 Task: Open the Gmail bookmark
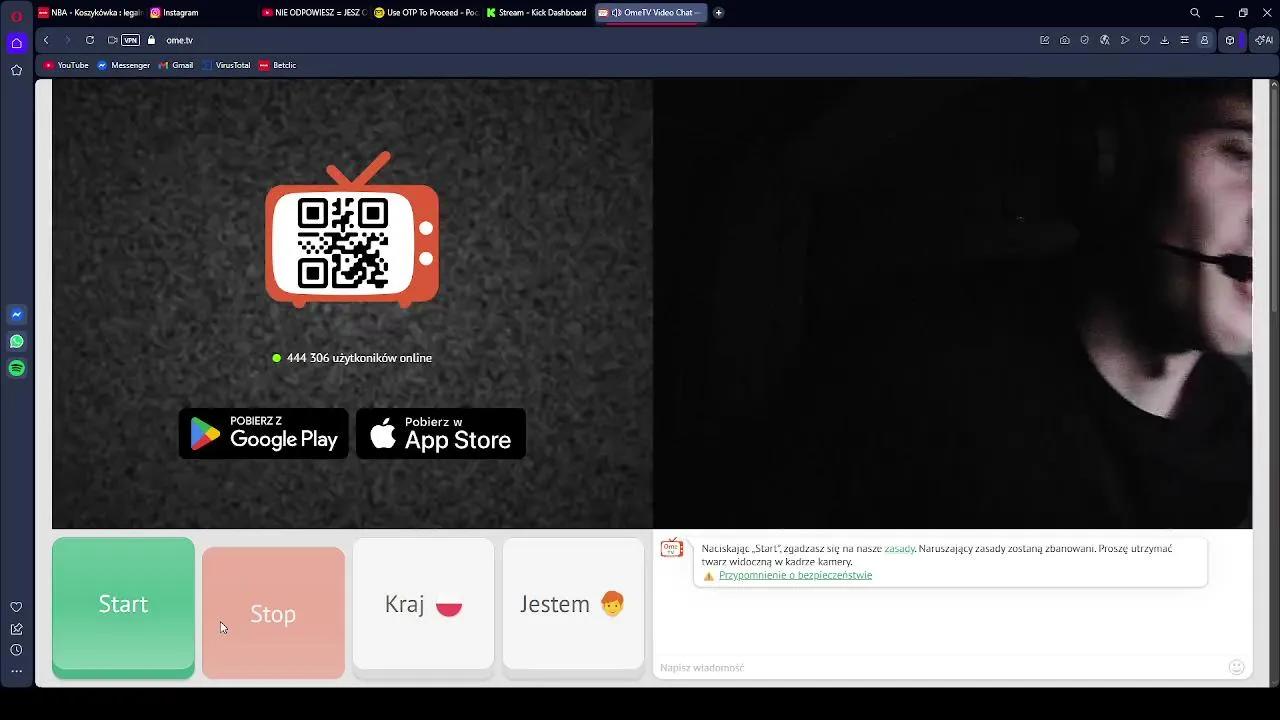[x=176, y=65]
